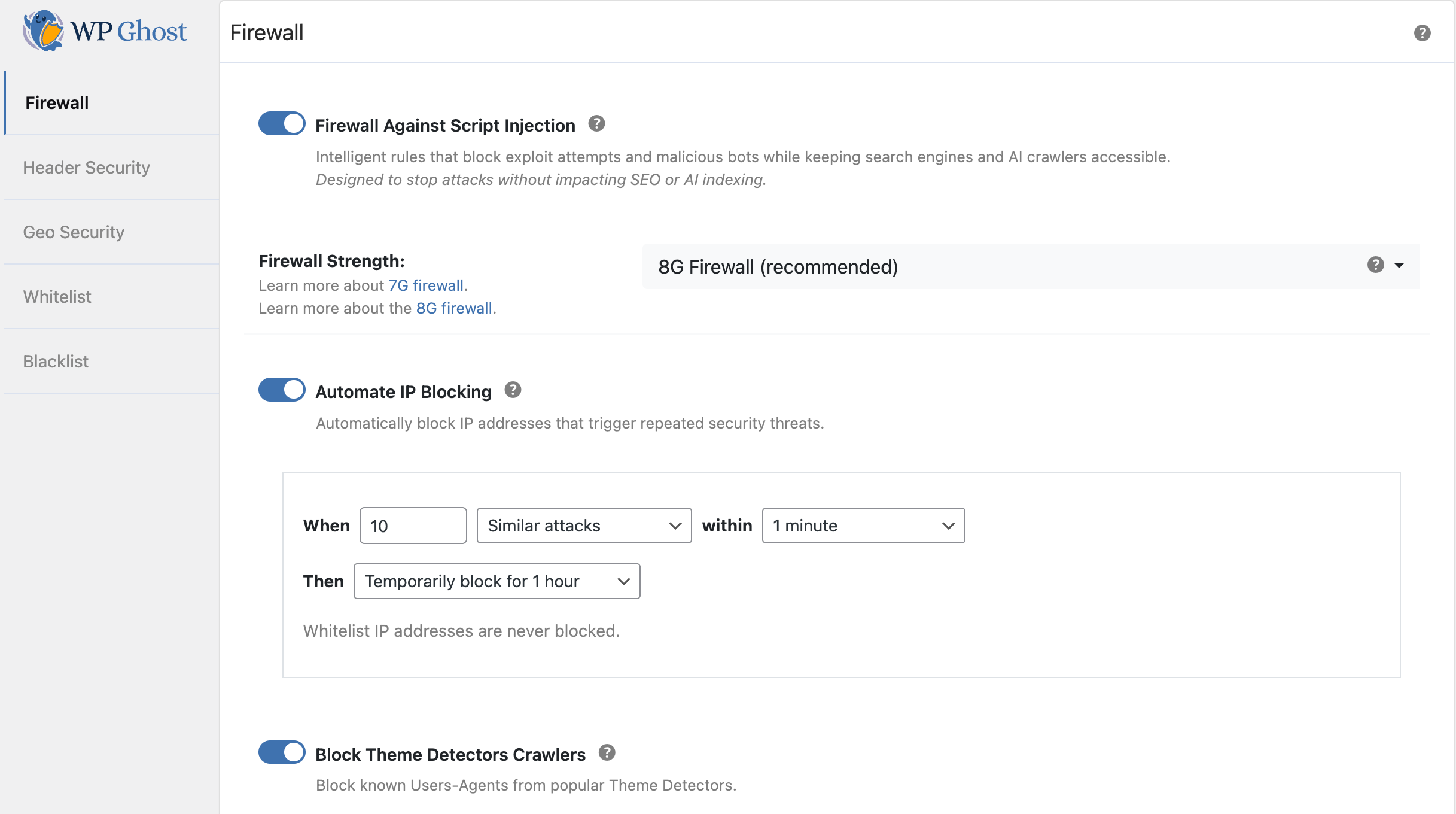Click the help icon next to Block Theme Detectors Crawlers
The height and width of the screenshot is (814, 1456).
point(607,753)
